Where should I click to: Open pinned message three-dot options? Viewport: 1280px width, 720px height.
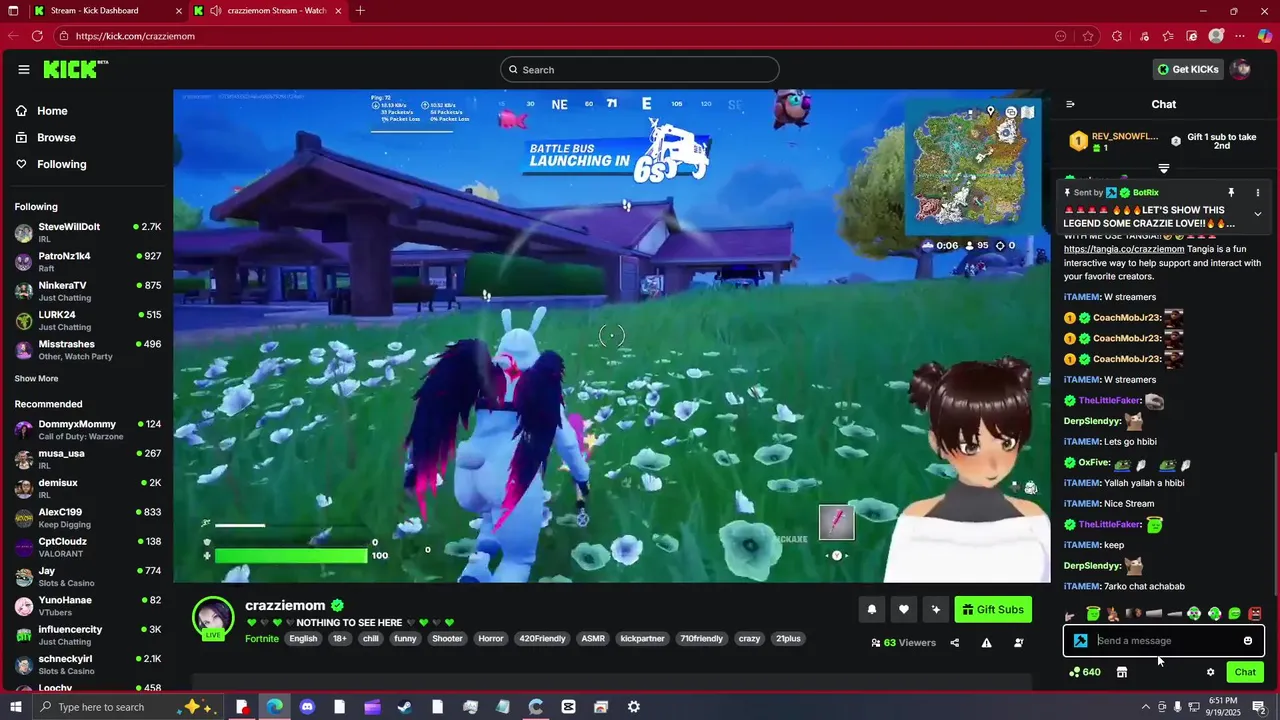pyautogui.click(x=1258, y=192)
